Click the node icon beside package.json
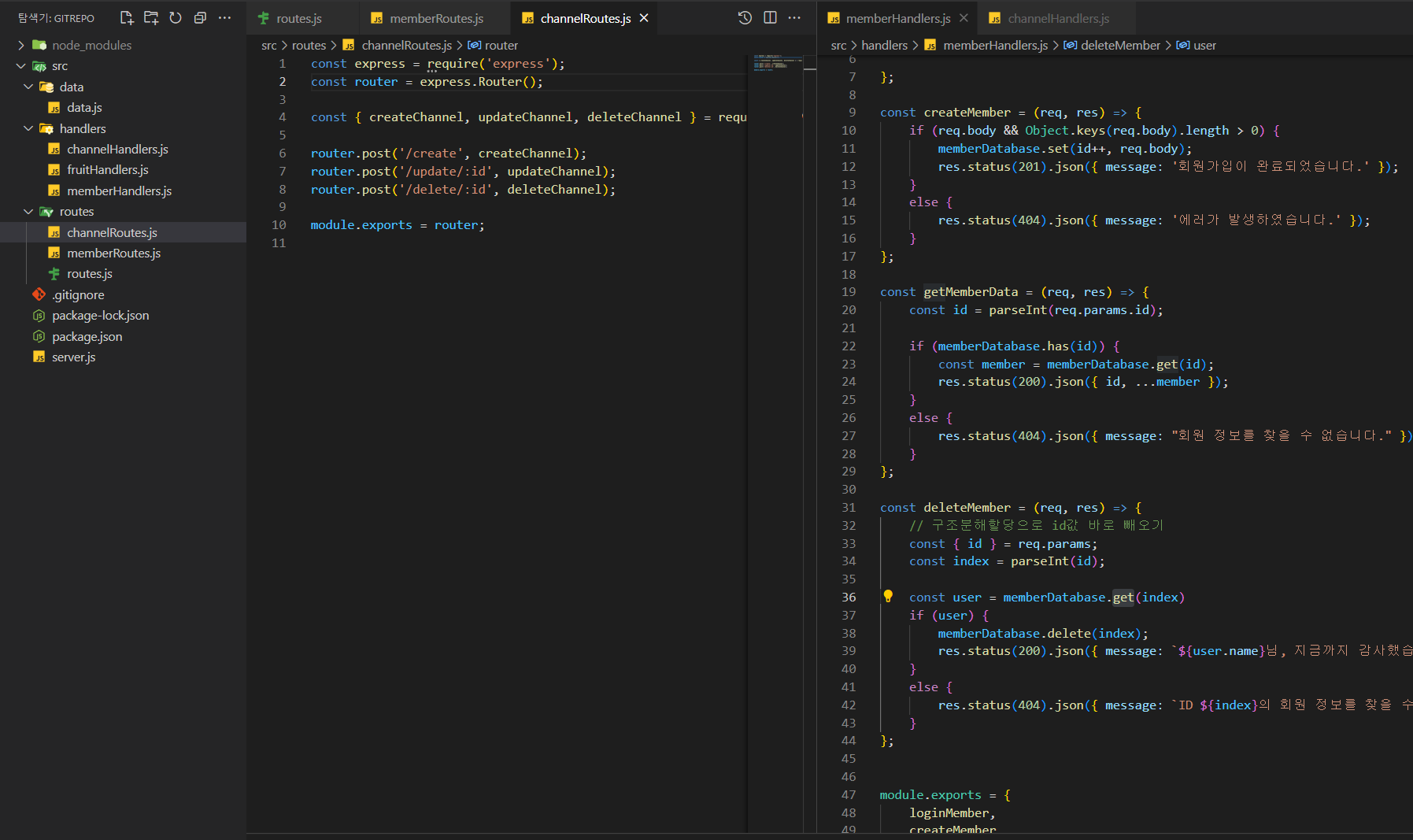The width and height of the screenshot is (1413, 840). click(x=39, y=336)
